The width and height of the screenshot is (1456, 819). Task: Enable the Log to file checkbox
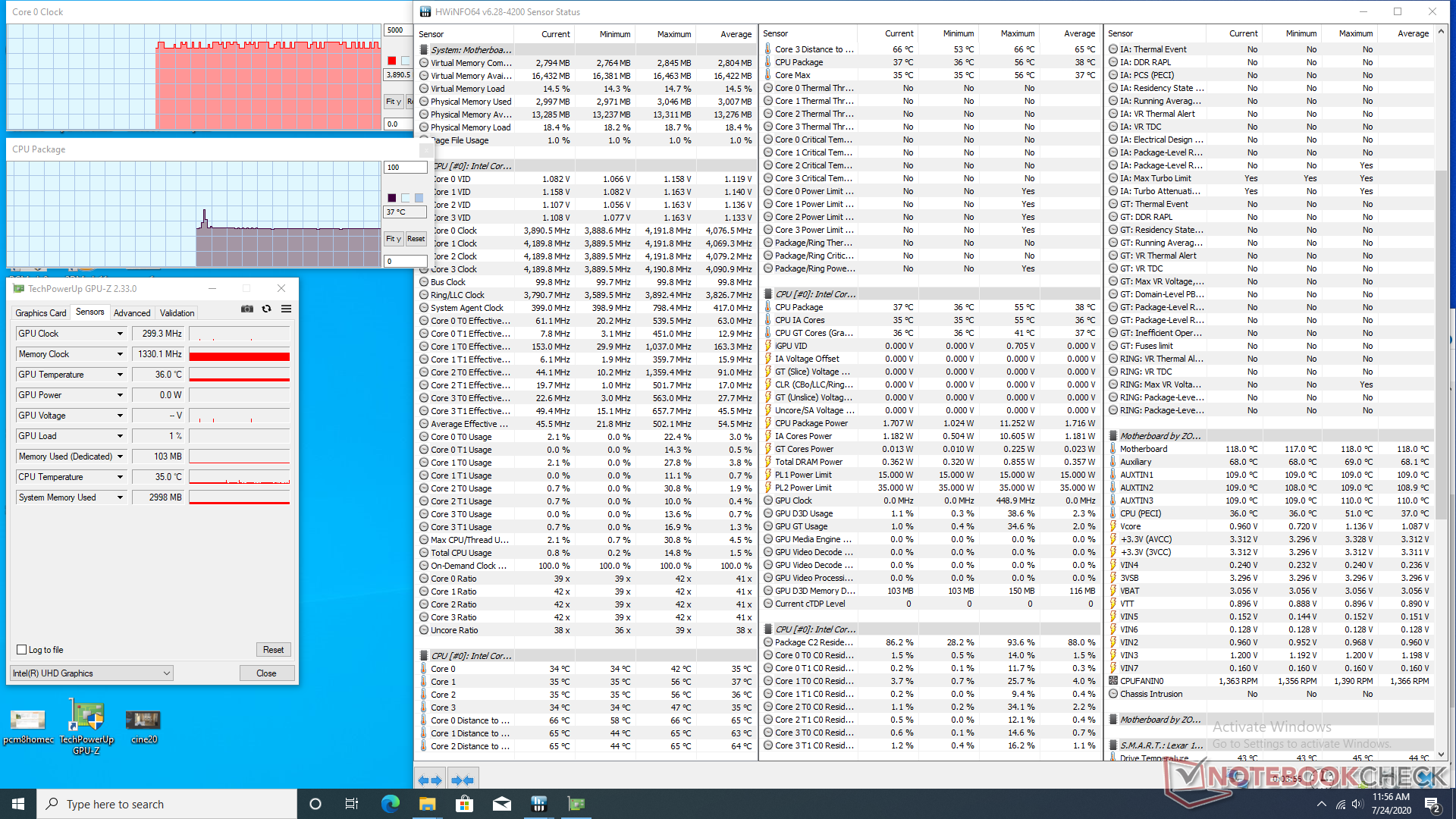click(x=22, y=650)
